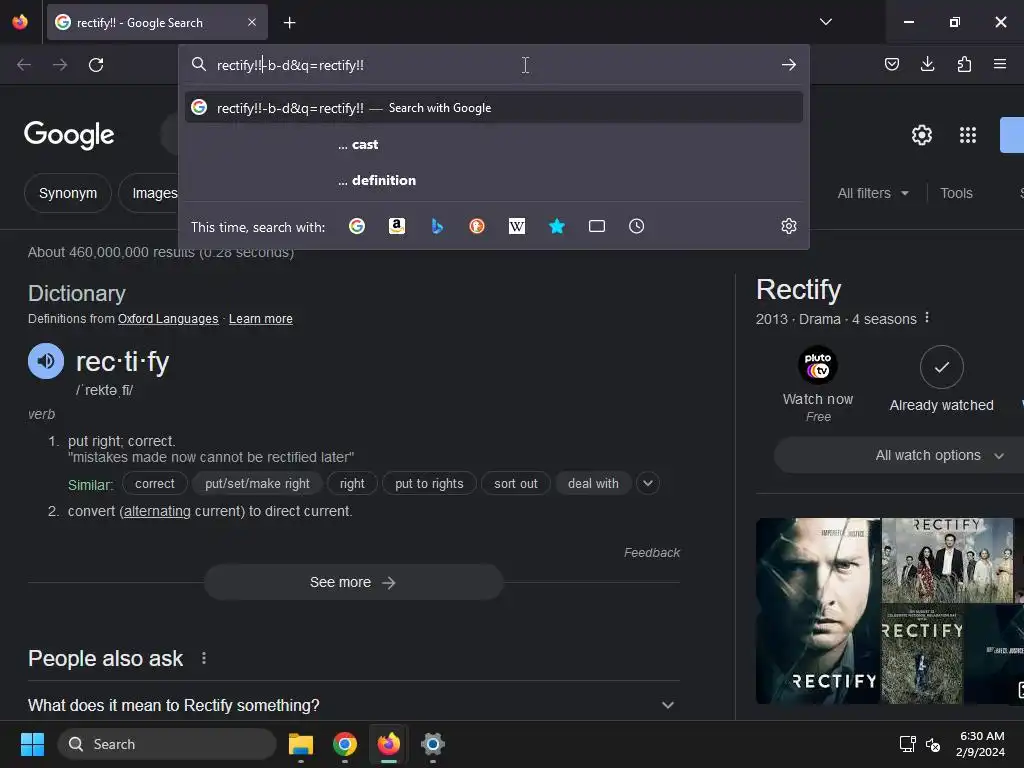This screenshot has height=768, width=1024.
Task: Expand What does it mean to Rectify something
Action: [353, 705]
